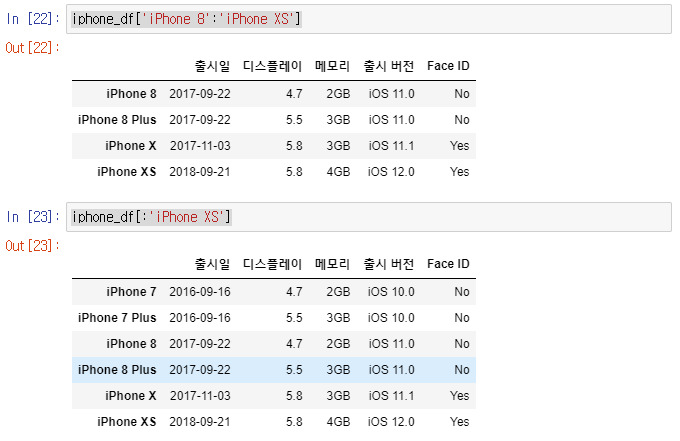The height and width of the screenshot is (441, 680).
Task: Select the In [22] prompt label
Action: pos(32,19)
